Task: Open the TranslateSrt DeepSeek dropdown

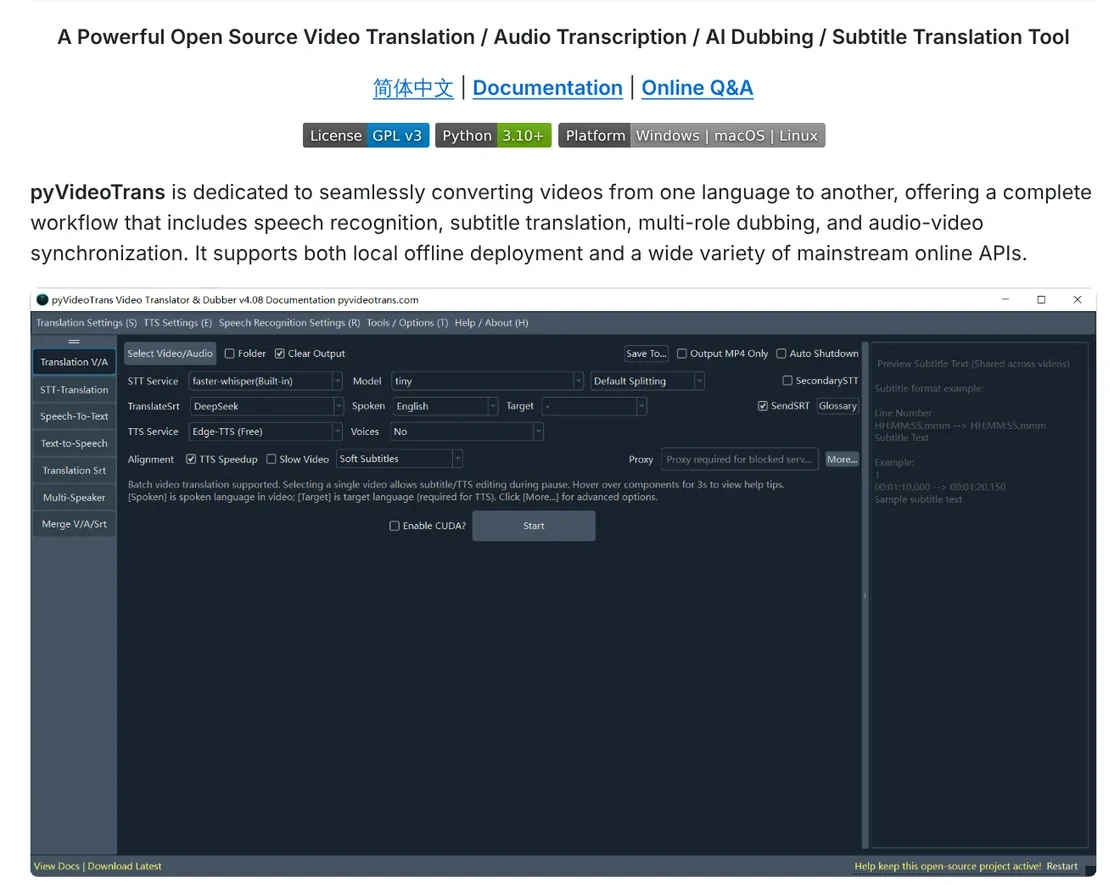Action: 266,406
